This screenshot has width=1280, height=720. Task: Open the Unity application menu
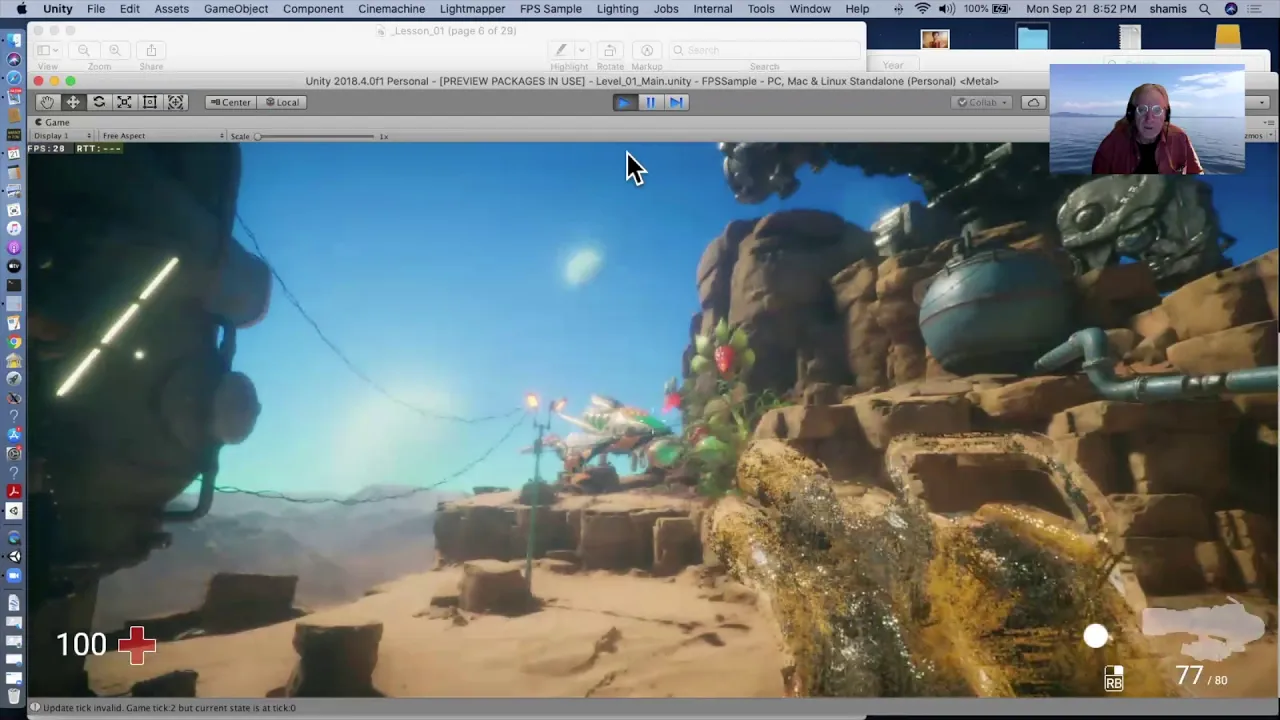click(x=57, y=9)
